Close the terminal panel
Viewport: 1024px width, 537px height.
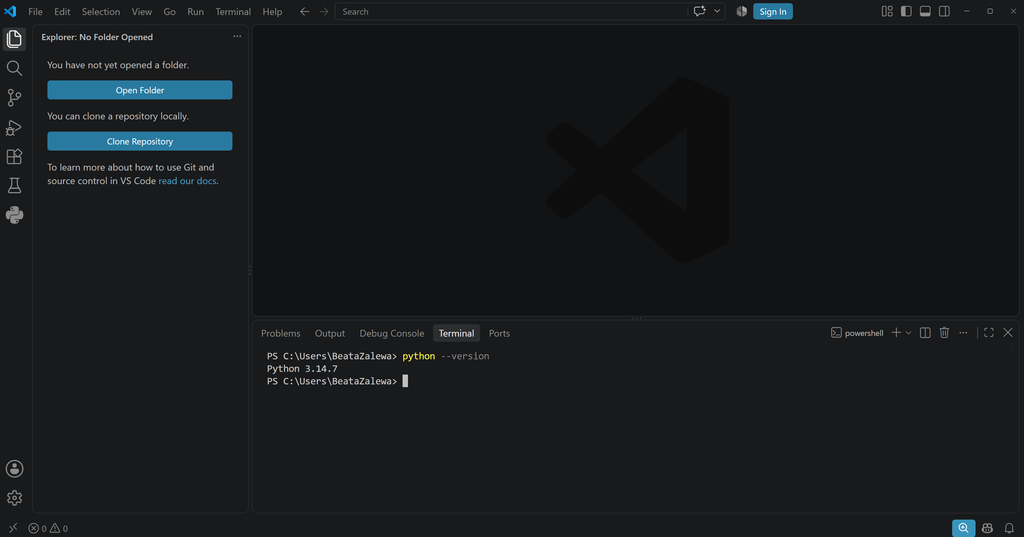[x=1008, y=333]
